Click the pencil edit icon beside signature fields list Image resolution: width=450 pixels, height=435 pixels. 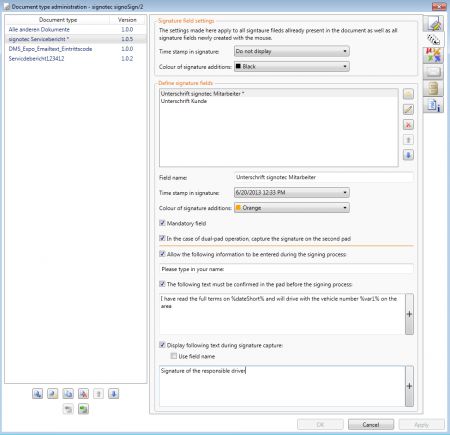click(x=408, y=109)
